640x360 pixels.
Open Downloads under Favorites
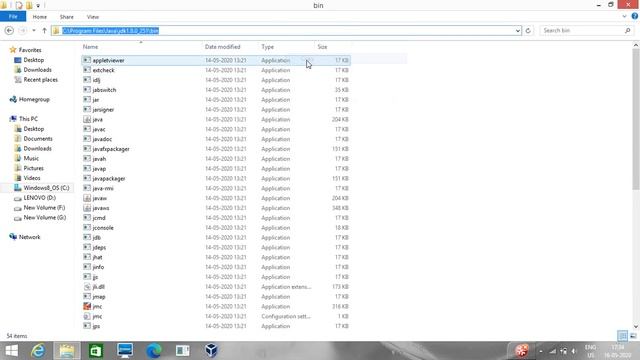click(37, 70)
